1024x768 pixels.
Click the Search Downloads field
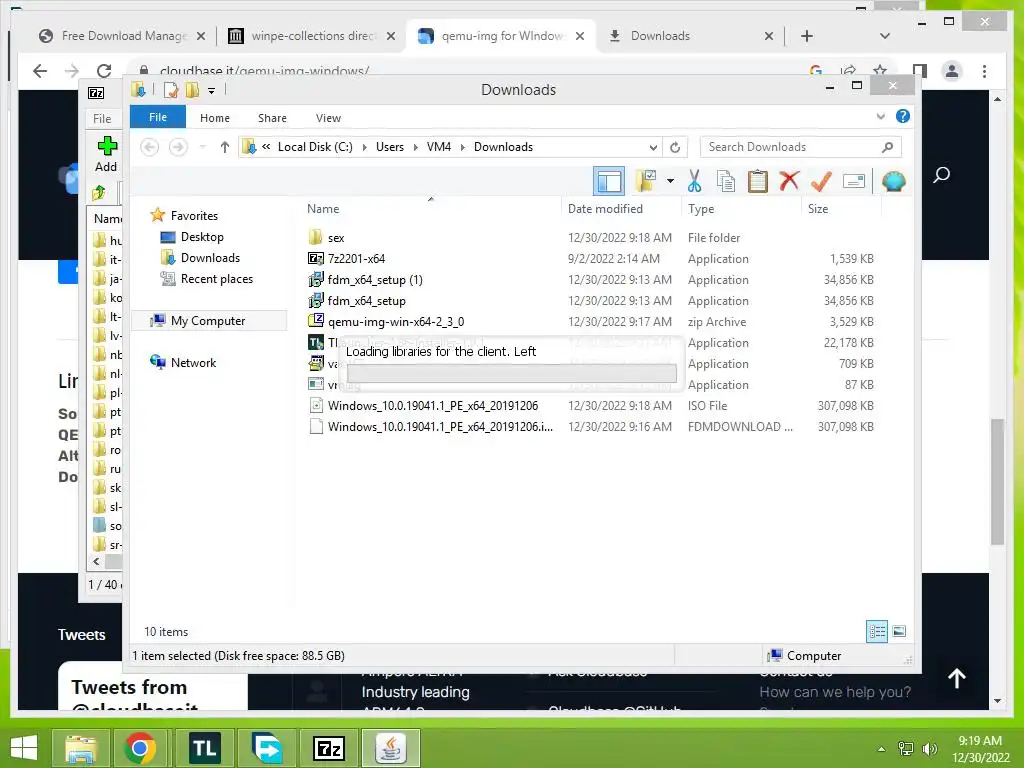point(801,147)
